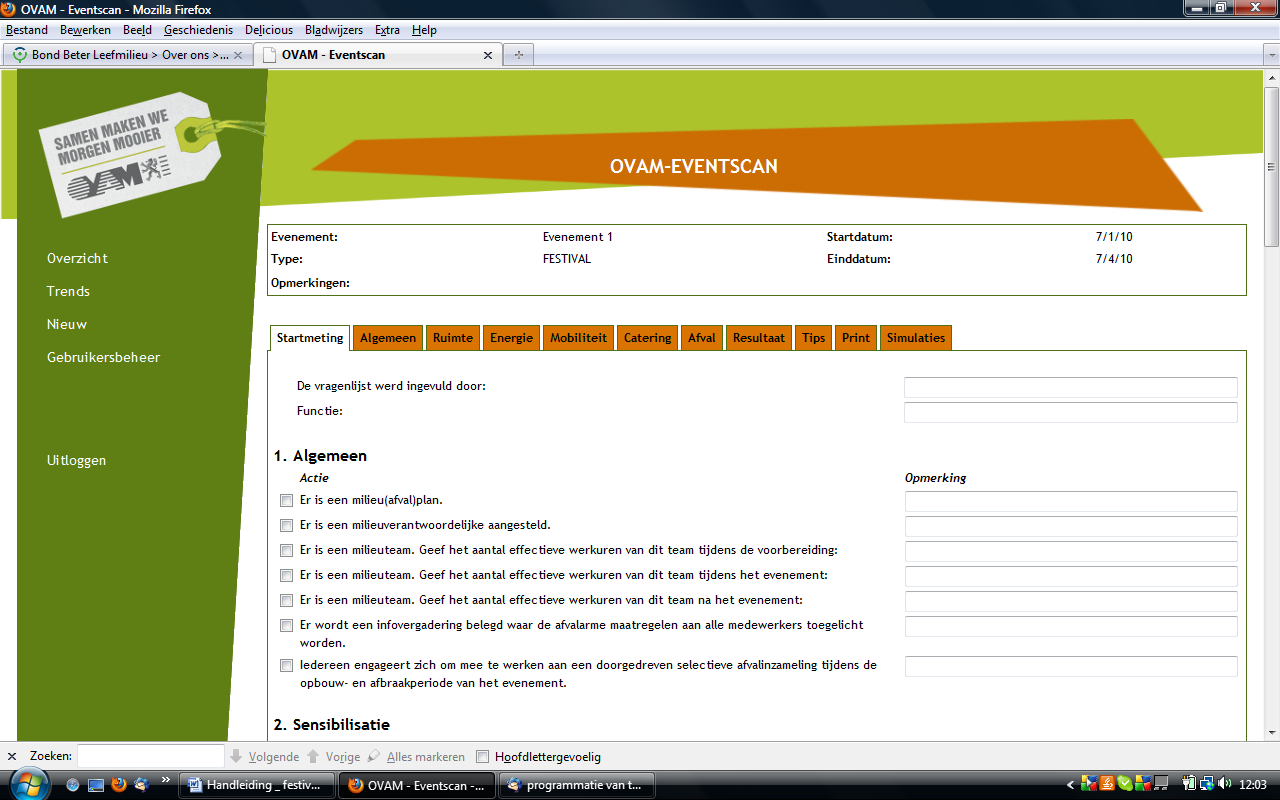Switch to Bond Beter Leefmilieu browser tab
The image size is (1280, 800).
127,55
